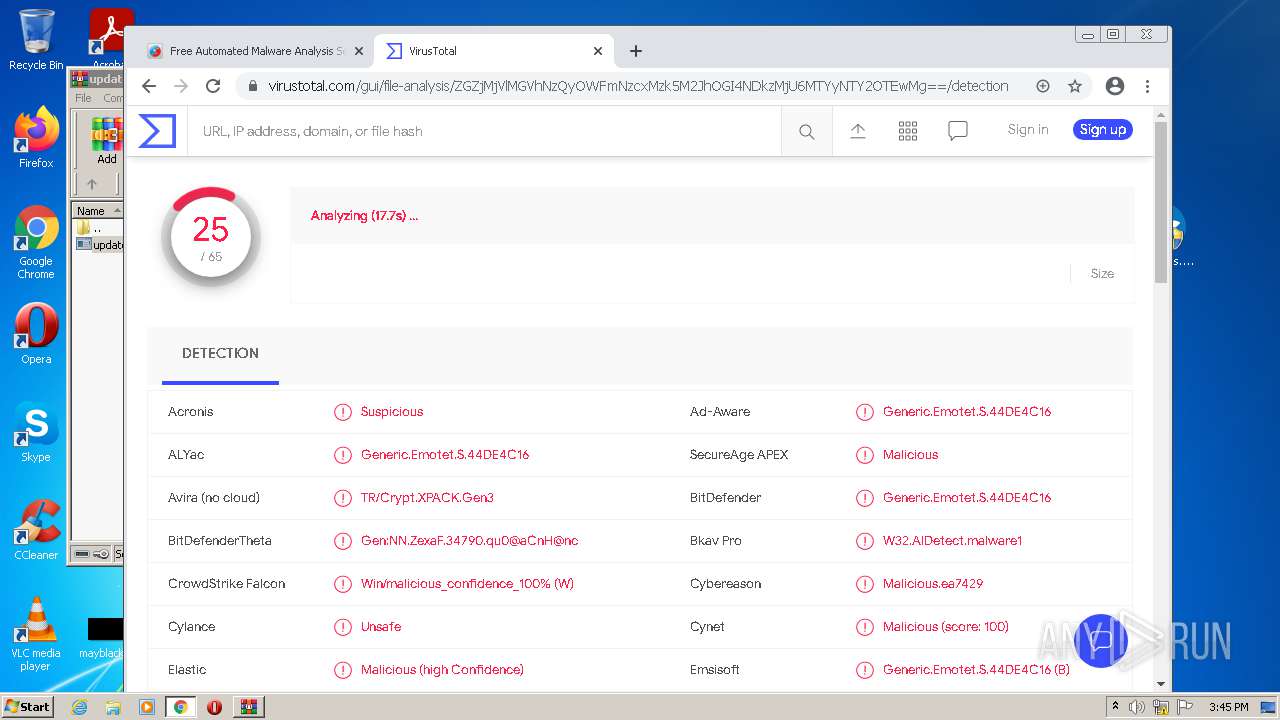Click the Acronis warning icon
1280x720 pixels.
pos(343,412)
